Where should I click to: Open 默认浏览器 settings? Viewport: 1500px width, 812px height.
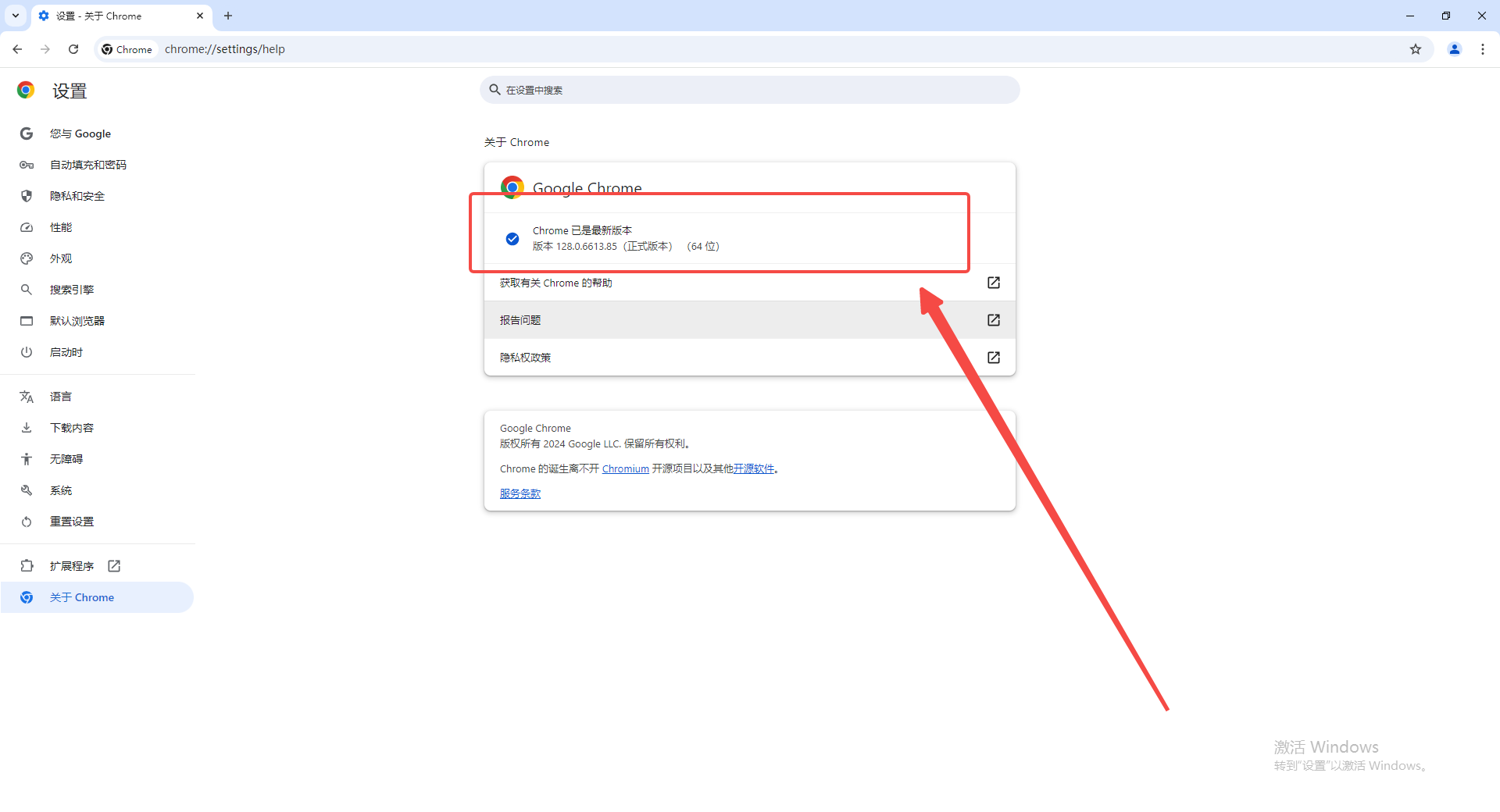[98, 321]
